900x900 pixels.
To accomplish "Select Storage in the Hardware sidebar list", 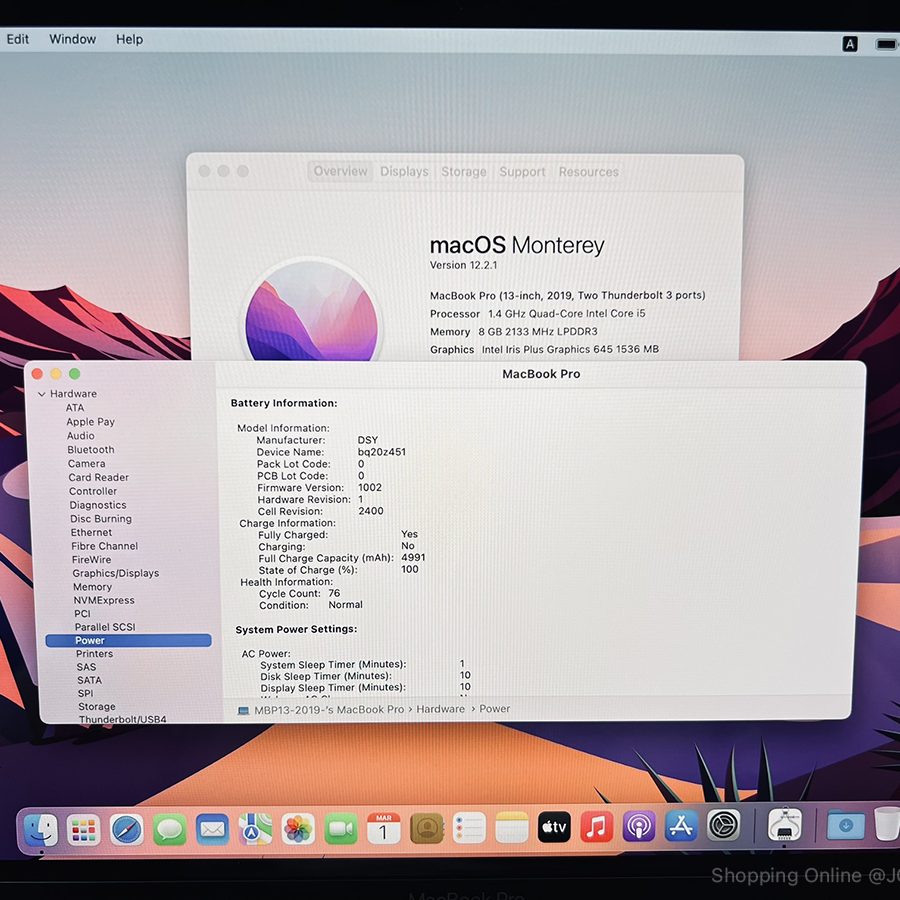I will [96, 707].
